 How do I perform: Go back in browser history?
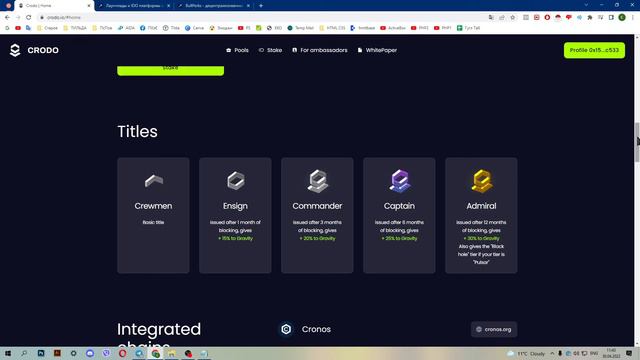(7, 18)
